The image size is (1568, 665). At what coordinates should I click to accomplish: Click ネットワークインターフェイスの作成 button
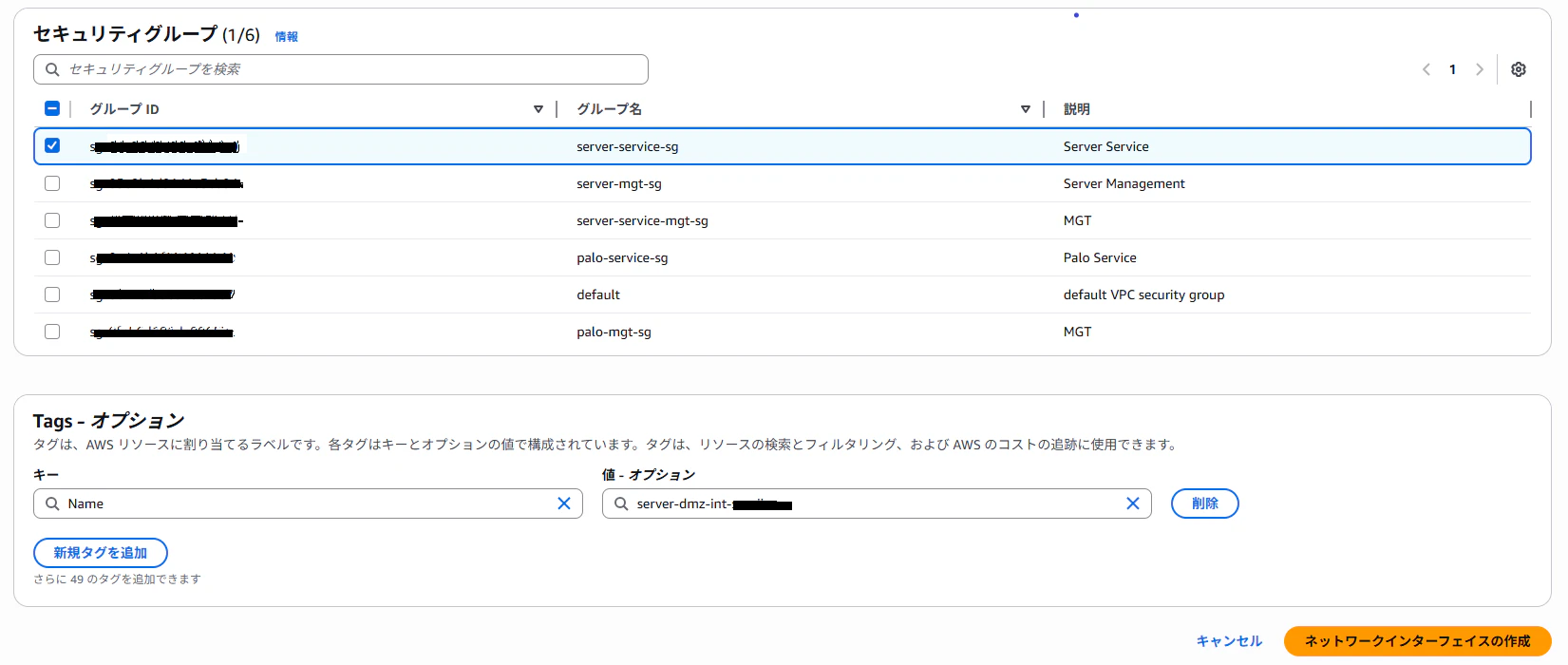tap(1418, 641)
